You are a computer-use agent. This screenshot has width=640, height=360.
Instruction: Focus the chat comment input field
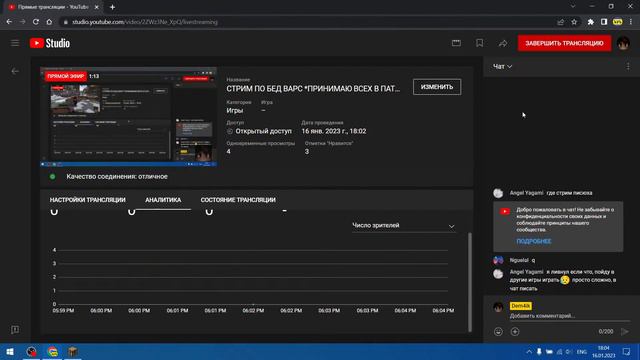coord(569,316)
